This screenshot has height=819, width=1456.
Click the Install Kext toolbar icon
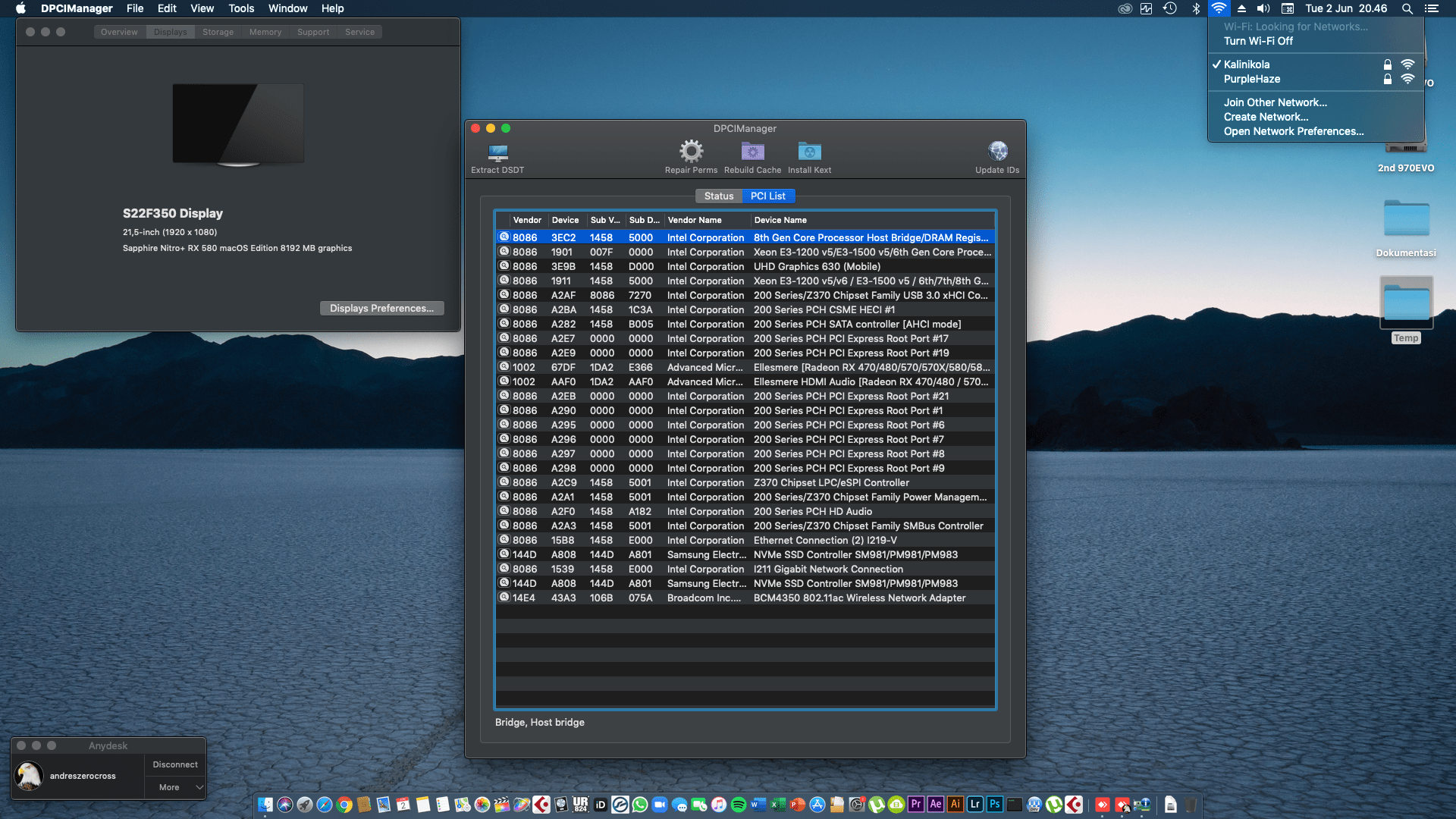pyautogui.click(x=809, y=152)
